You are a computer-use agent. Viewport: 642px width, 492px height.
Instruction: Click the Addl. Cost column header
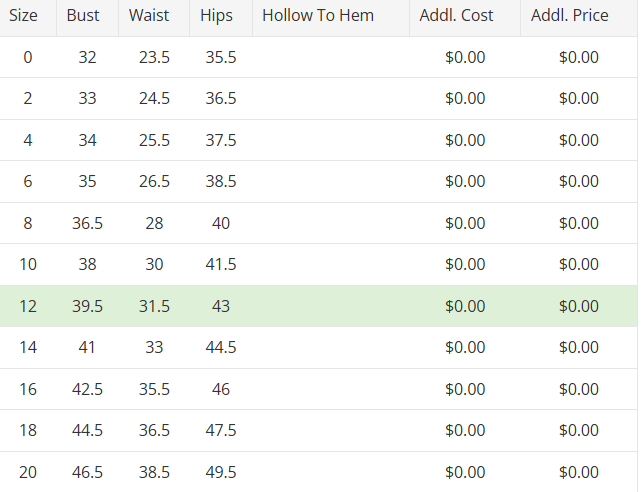(456, 16)
